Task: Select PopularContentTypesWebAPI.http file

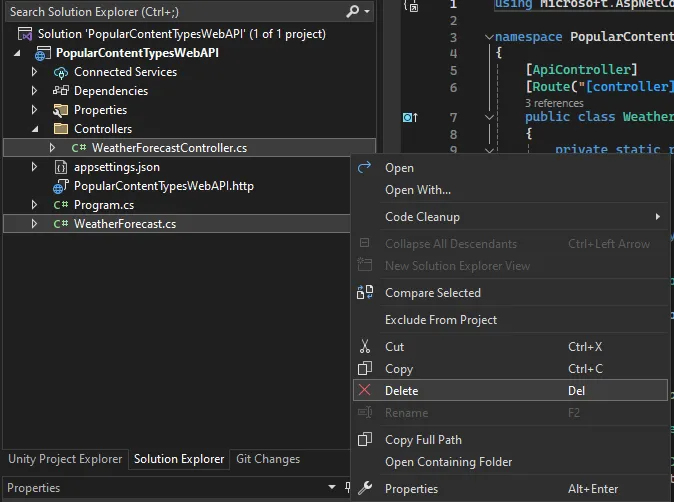Action: [x=163, y=186]
